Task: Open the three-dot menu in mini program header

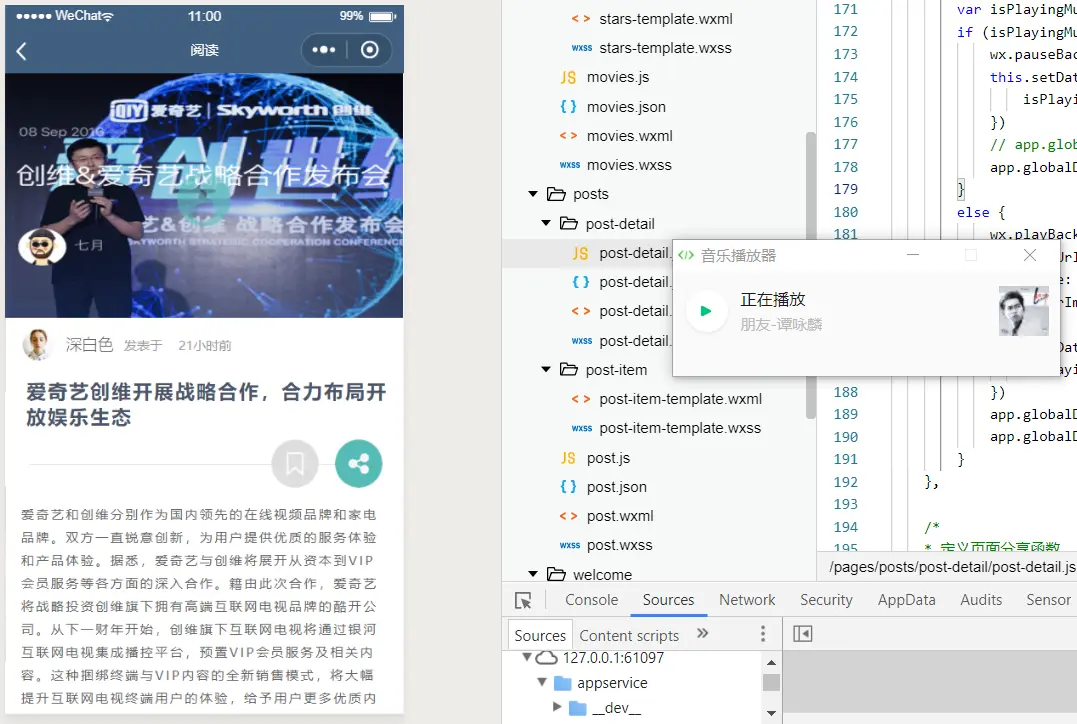Action: pyautogui.click(x=324, y=49)
